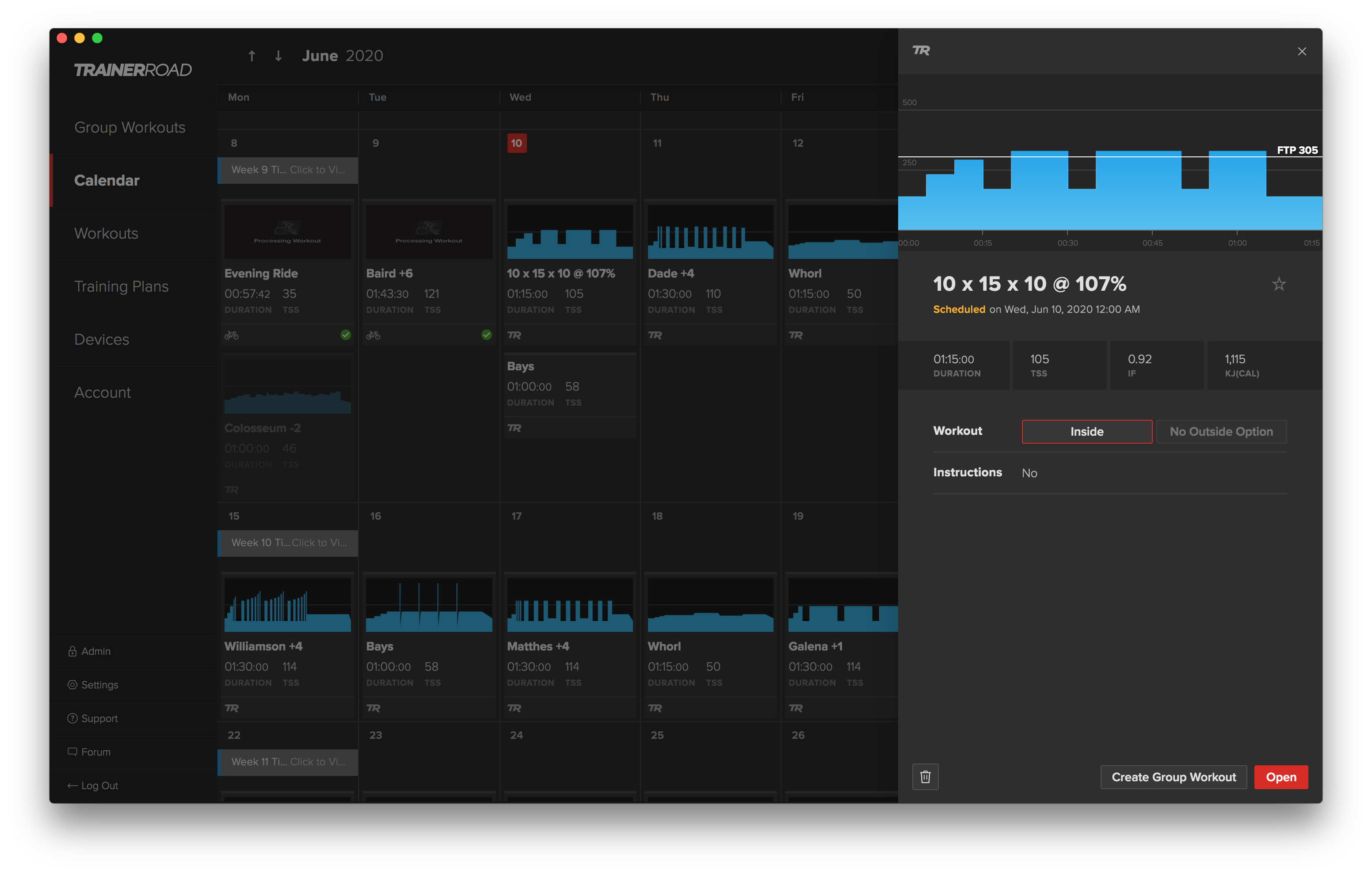The height and width of the screenshot is (874, 1372).
Task: Expand the Week 9 training plan banner
Action: click(x=288, y=170)
